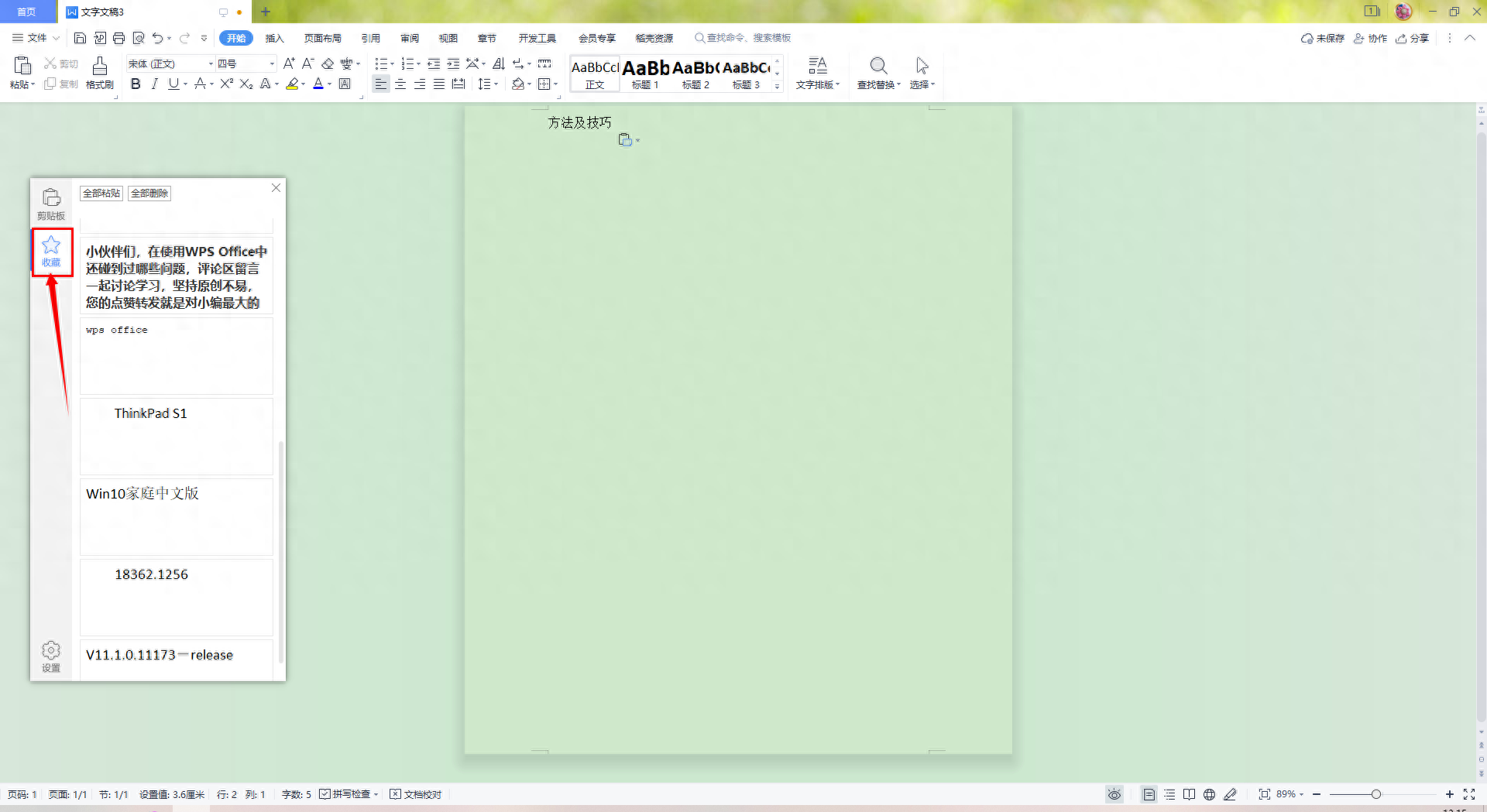The image size is (1487, 812).
Task: Click the 查找替换 magnifier icon
Action: coord(878,73)
